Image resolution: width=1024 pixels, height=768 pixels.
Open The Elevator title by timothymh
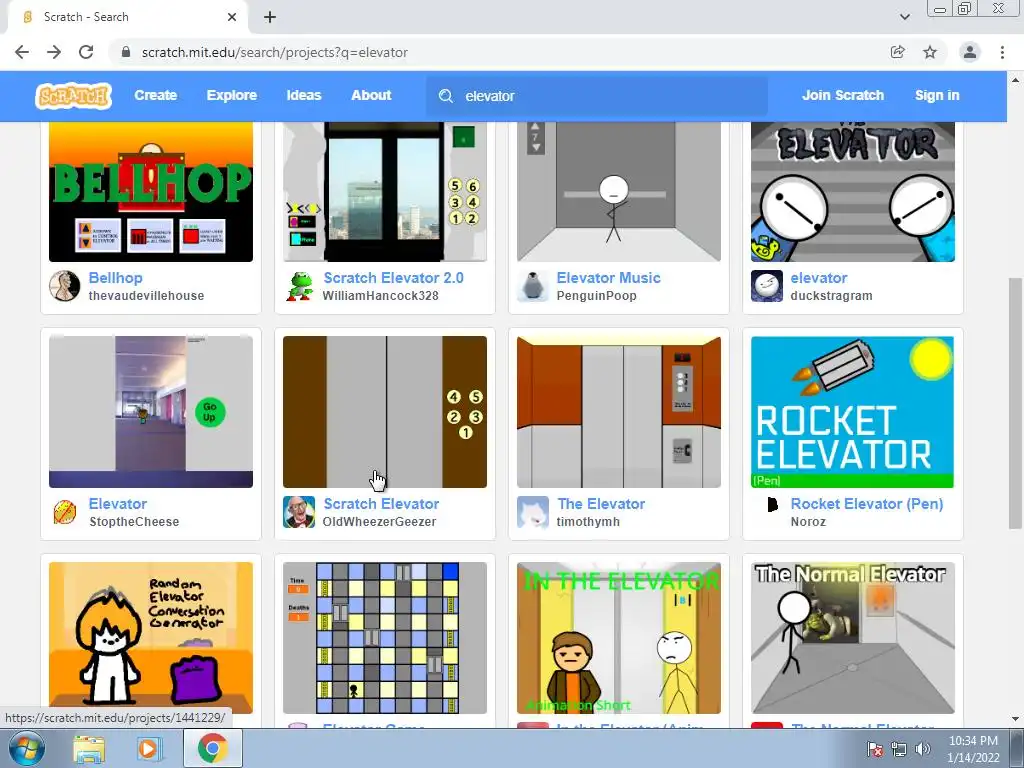601,504
